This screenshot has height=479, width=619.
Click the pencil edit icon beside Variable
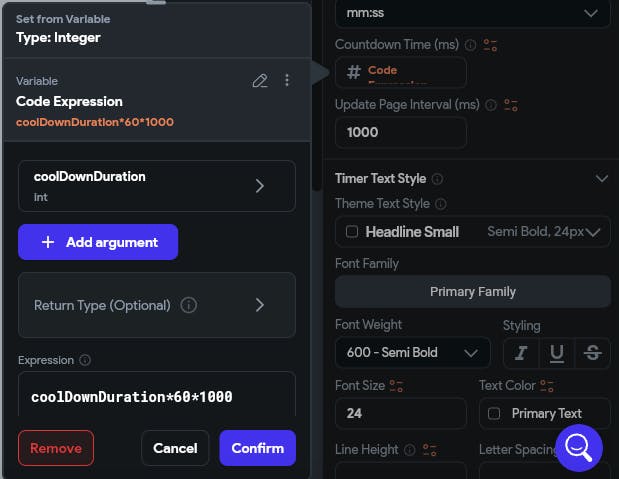[260, 81]
